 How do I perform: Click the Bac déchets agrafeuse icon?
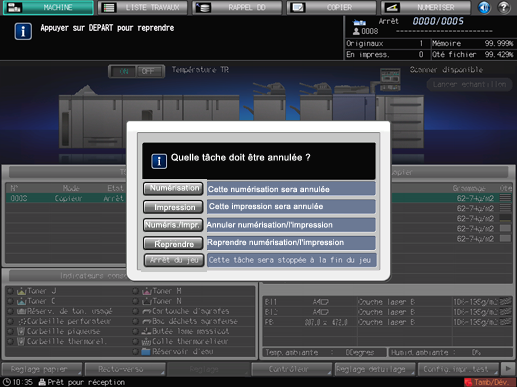[147, 321]
